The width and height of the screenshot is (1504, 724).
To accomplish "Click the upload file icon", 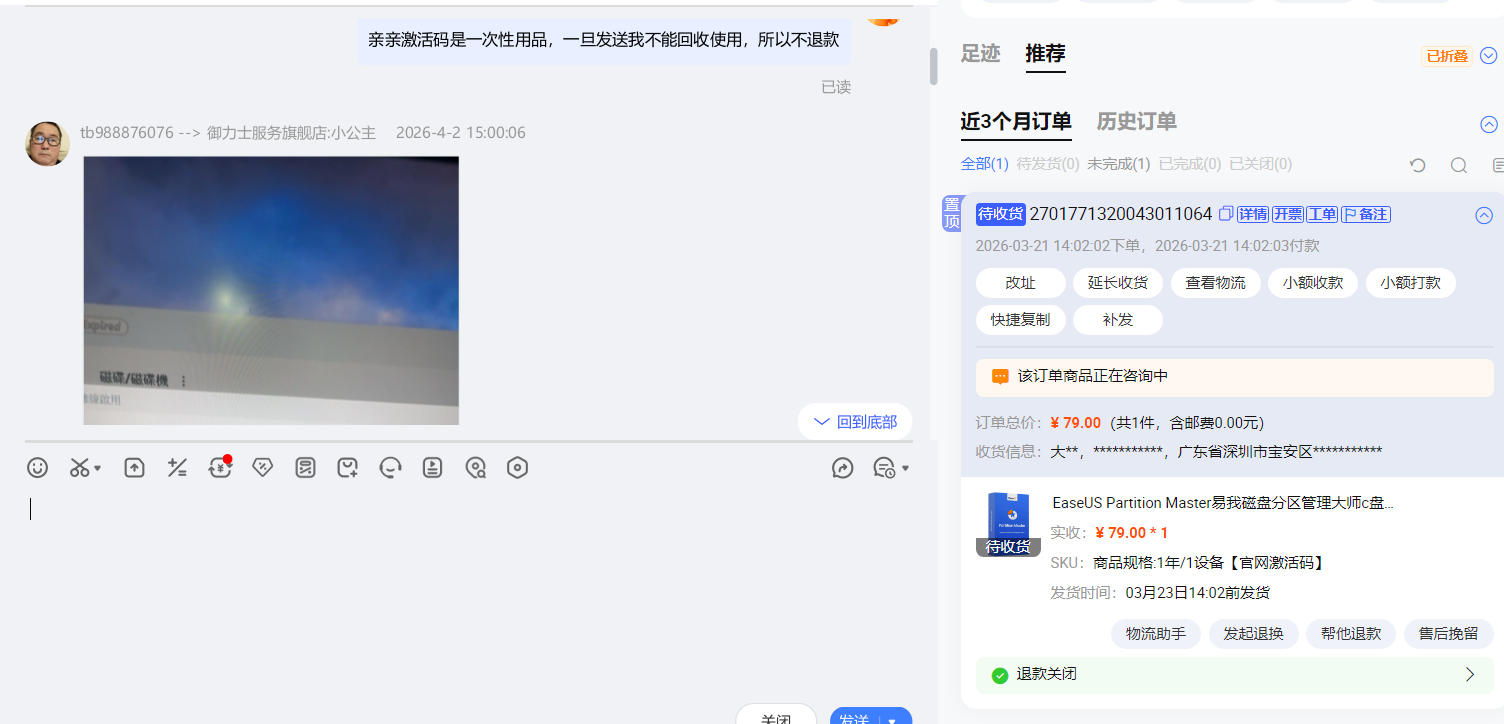I will (134, 468).
